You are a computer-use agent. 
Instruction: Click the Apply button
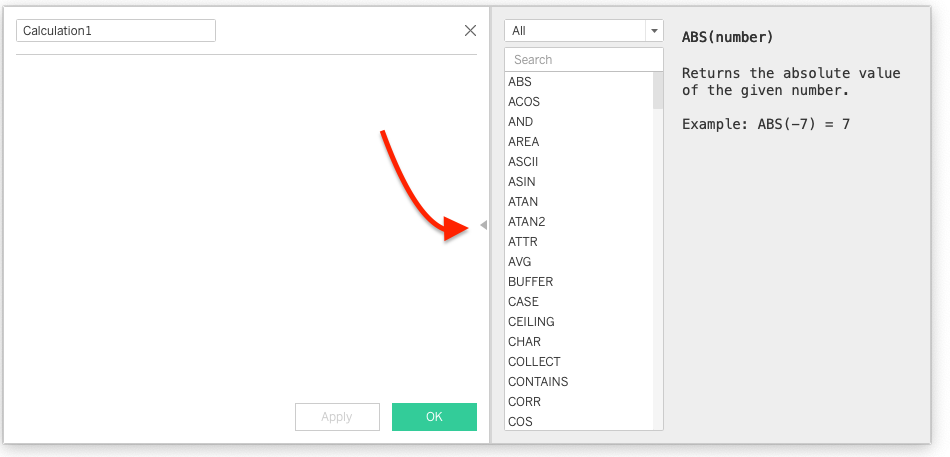(337, 417)
